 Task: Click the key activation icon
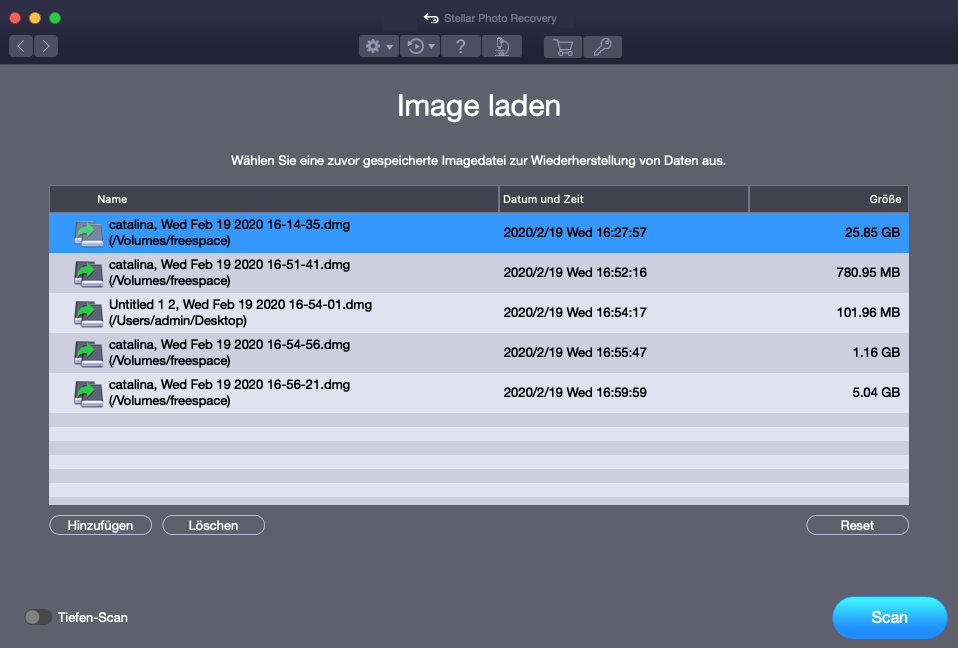point(602,46)
